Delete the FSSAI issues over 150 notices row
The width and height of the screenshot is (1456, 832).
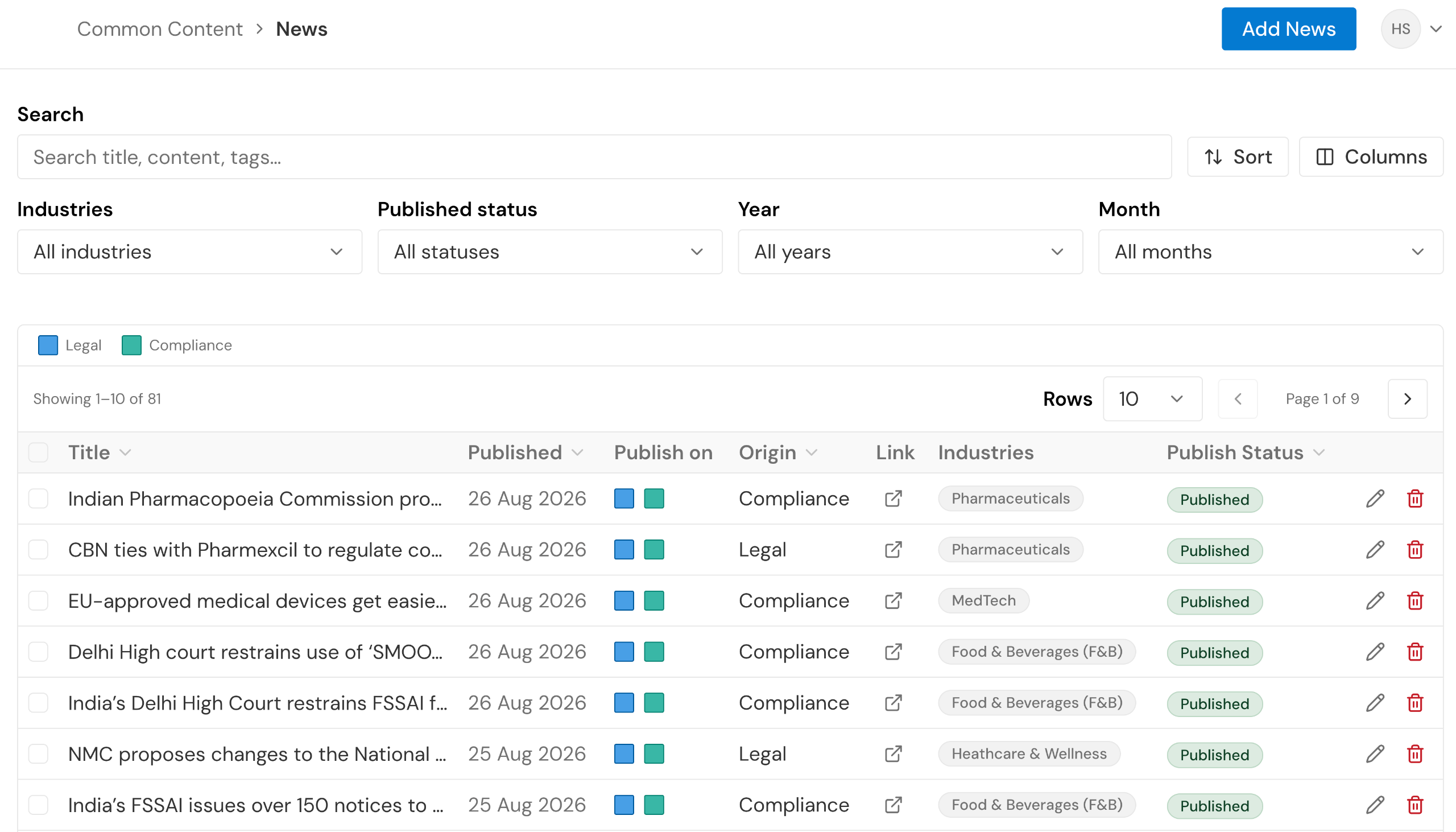point(1415,805)
